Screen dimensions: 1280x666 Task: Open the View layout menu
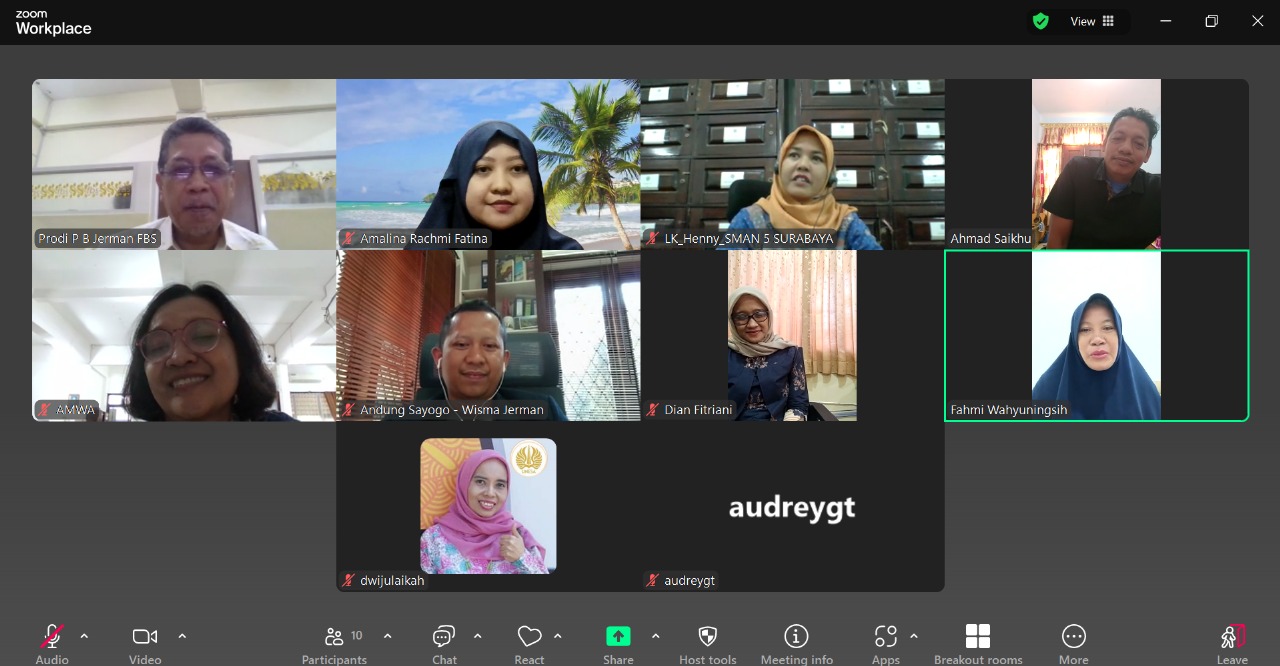(x=1092, y=21)
